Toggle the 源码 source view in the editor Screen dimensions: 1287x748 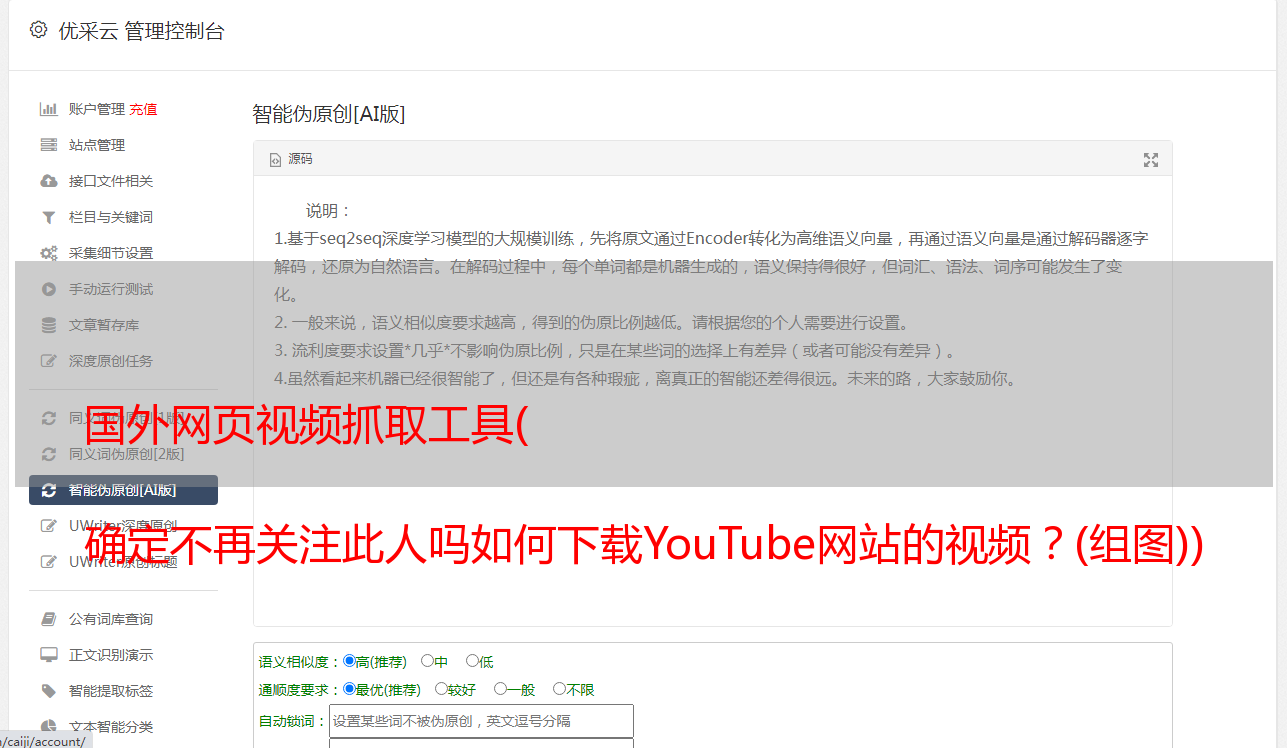click(291, 159)
